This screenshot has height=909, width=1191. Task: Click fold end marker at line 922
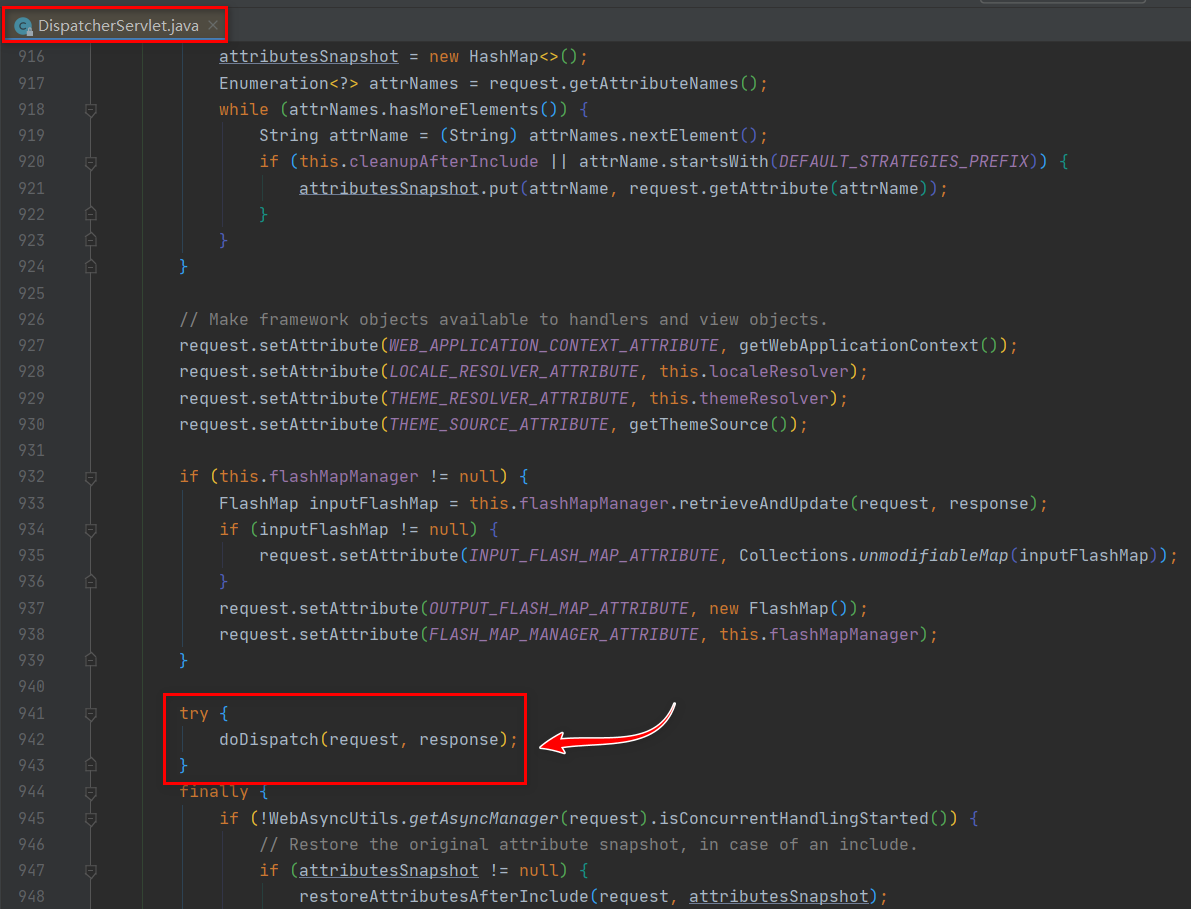tap(90, 214)
